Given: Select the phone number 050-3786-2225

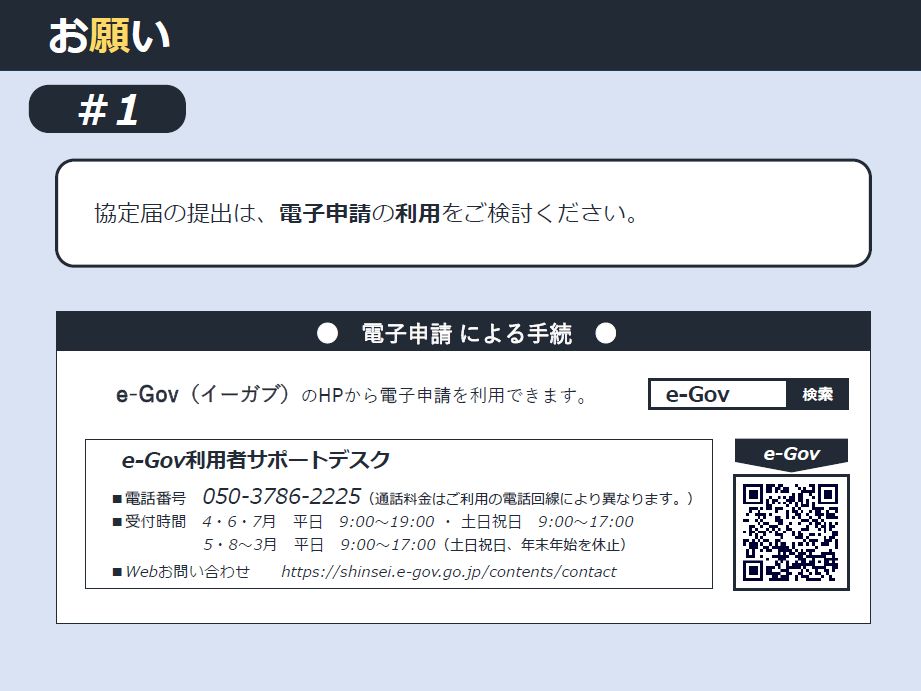Looking at the screenshot, I should click(x=281, y=497).
